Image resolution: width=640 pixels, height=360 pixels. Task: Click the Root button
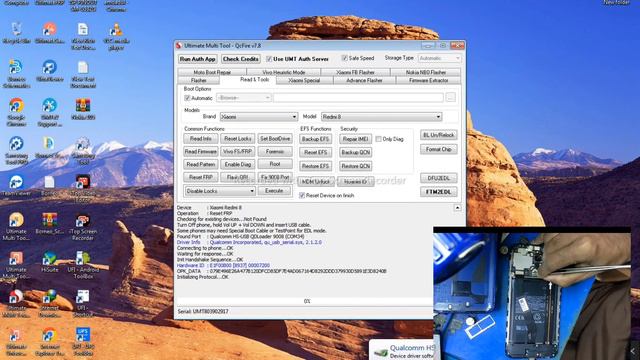[x=275, y=164]
